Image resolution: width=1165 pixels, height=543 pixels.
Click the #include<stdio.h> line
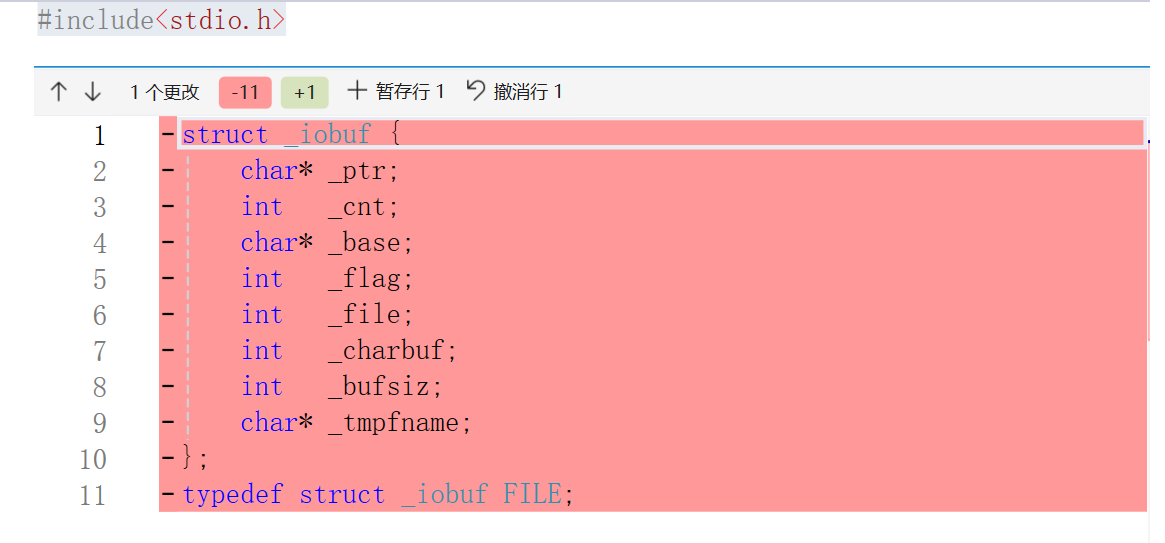(161, 20)
